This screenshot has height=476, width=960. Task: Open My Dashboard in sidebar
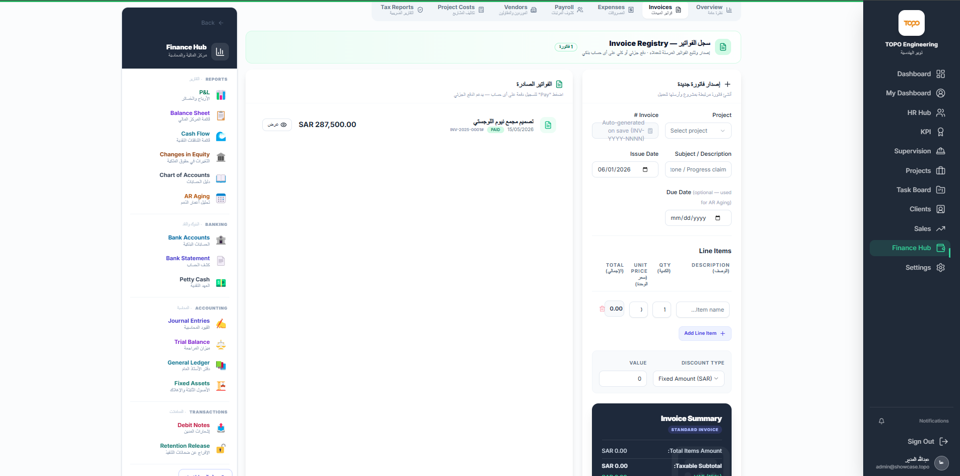pos(910,93)
